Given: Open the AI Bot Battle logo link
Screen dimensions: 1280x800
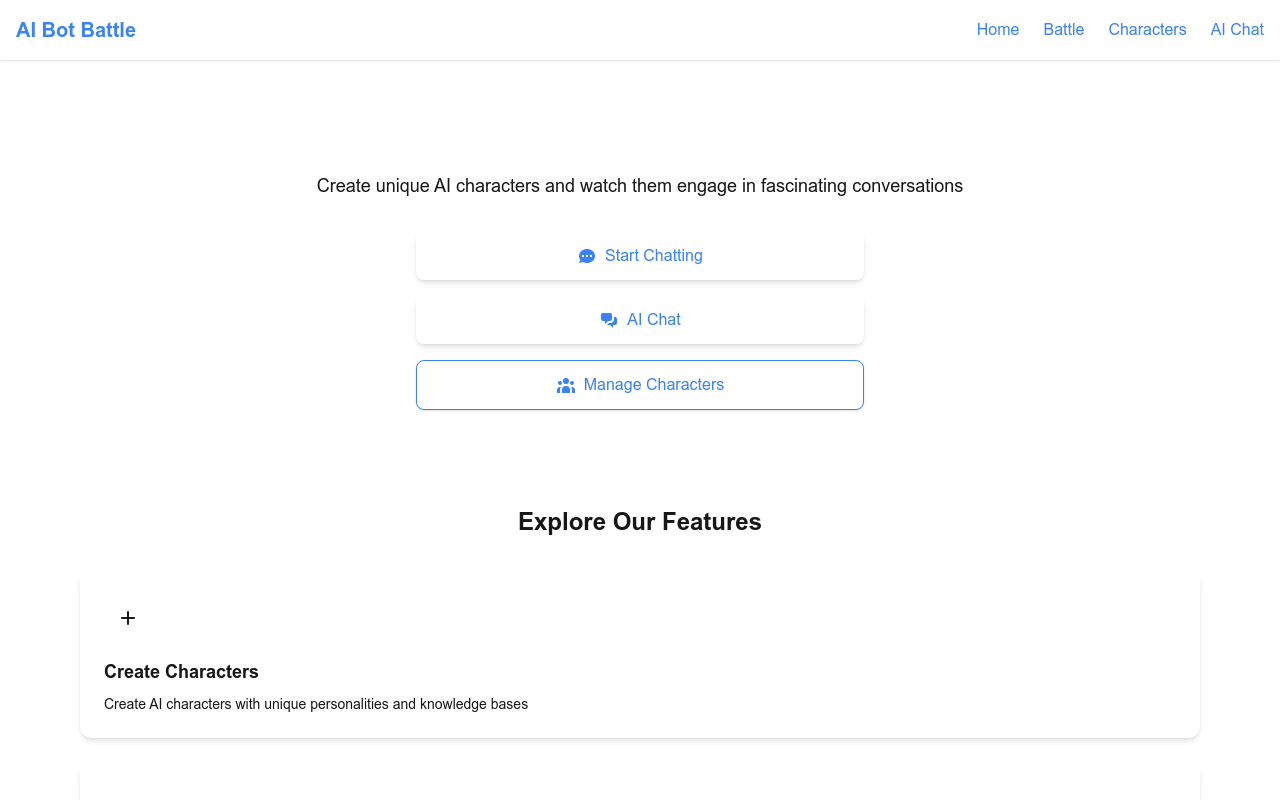Looking at the screenshot, I should pos(76,30).
